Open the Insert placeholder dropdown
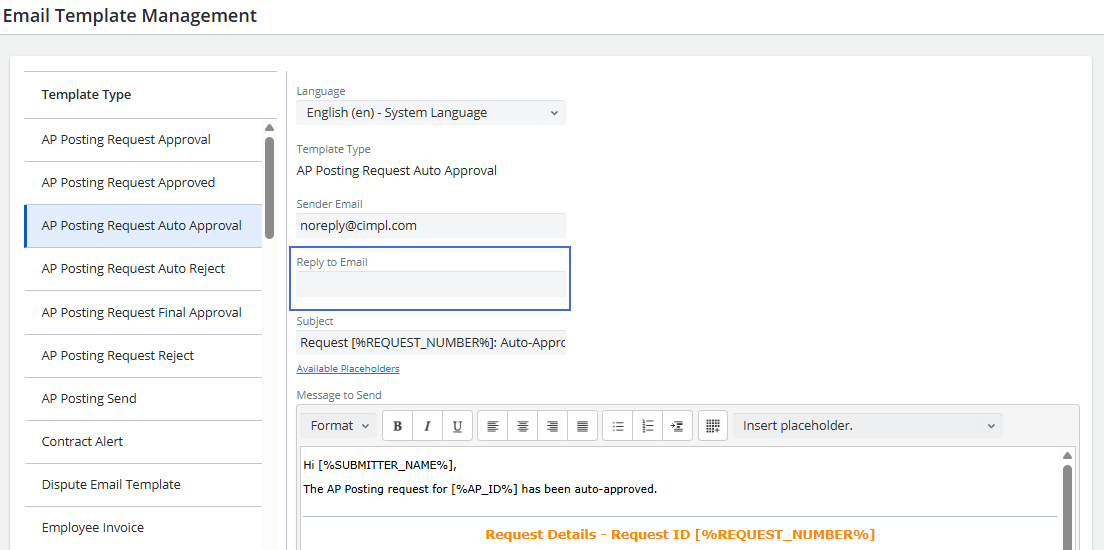The width and height of the screenshot is (1104, 550). coord(867,425)
